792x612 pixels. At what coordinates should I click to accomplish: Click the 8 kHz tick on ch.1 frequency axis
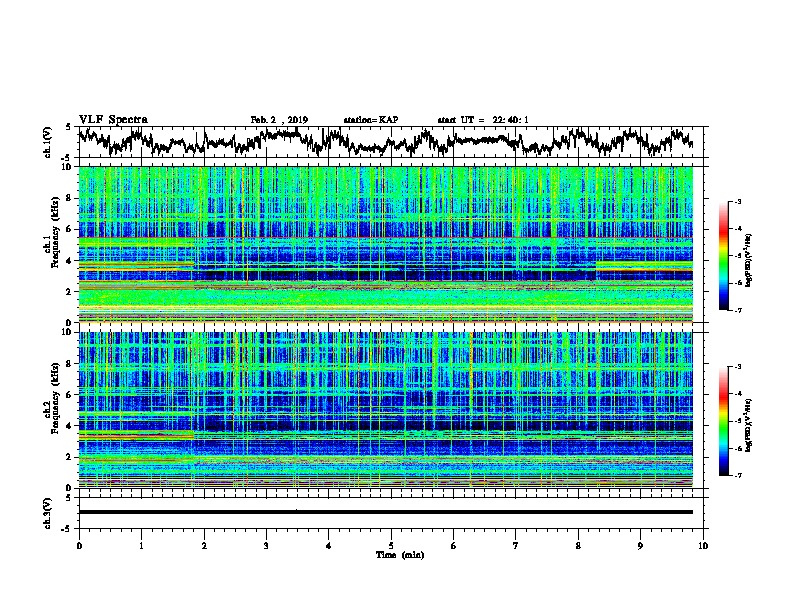click(x=70, y=198)
